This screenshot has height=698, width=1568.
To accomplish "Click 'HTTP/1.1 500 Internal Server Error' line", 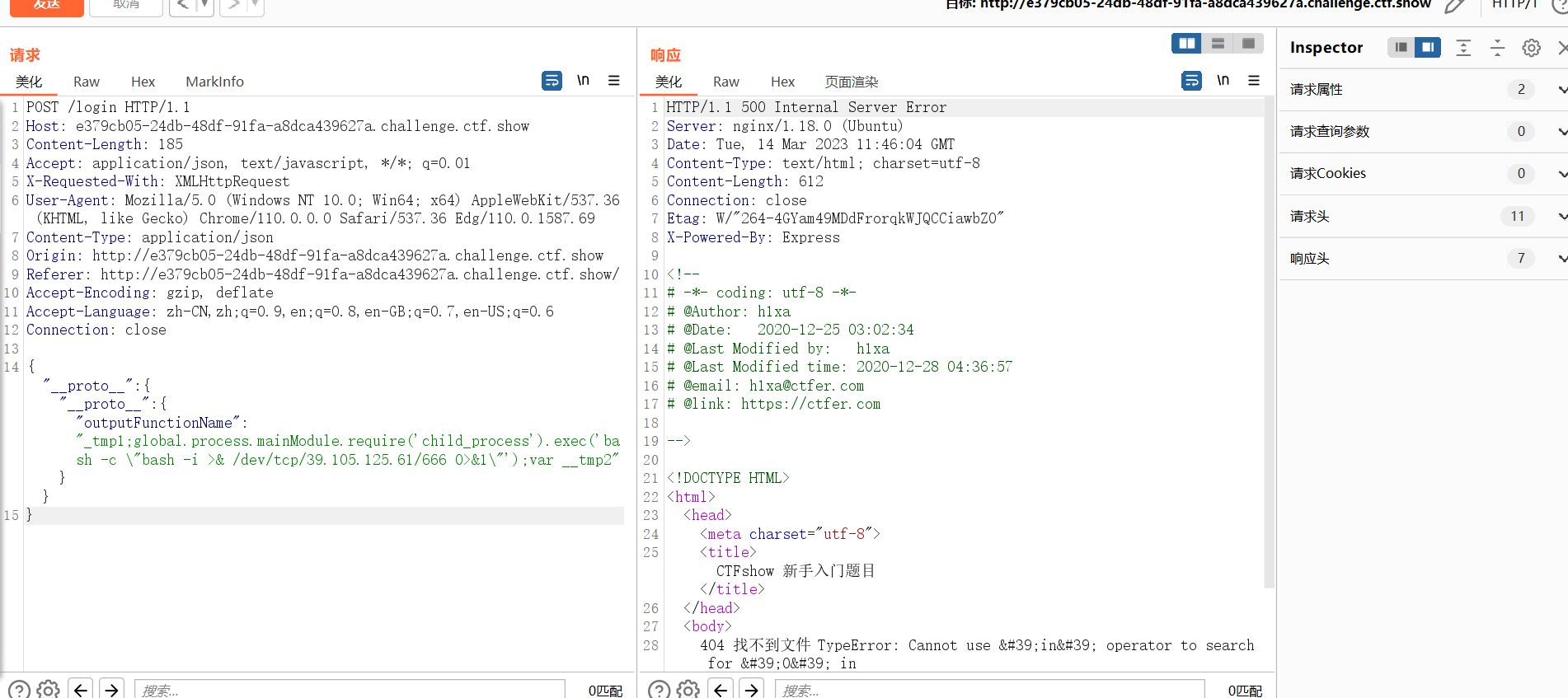I will [806, 107].
